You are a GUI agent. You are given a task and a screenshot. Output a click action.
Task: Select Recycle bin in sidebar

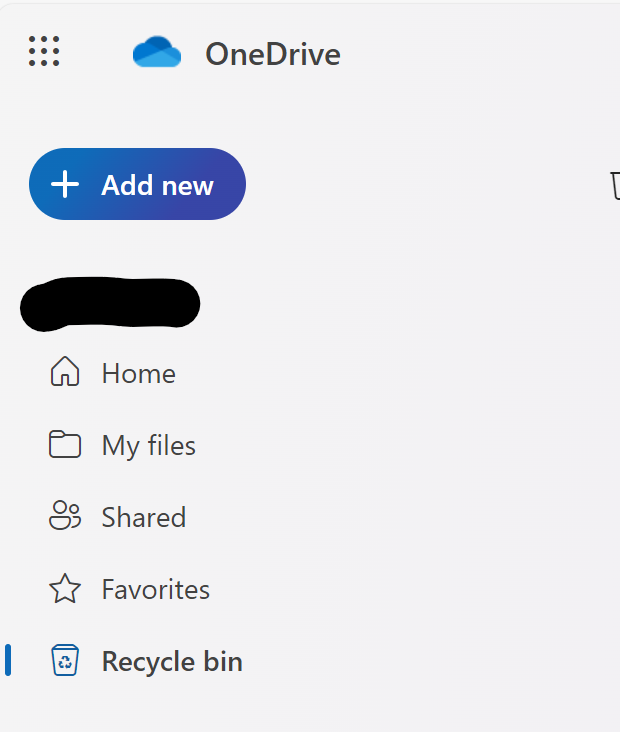146,661
